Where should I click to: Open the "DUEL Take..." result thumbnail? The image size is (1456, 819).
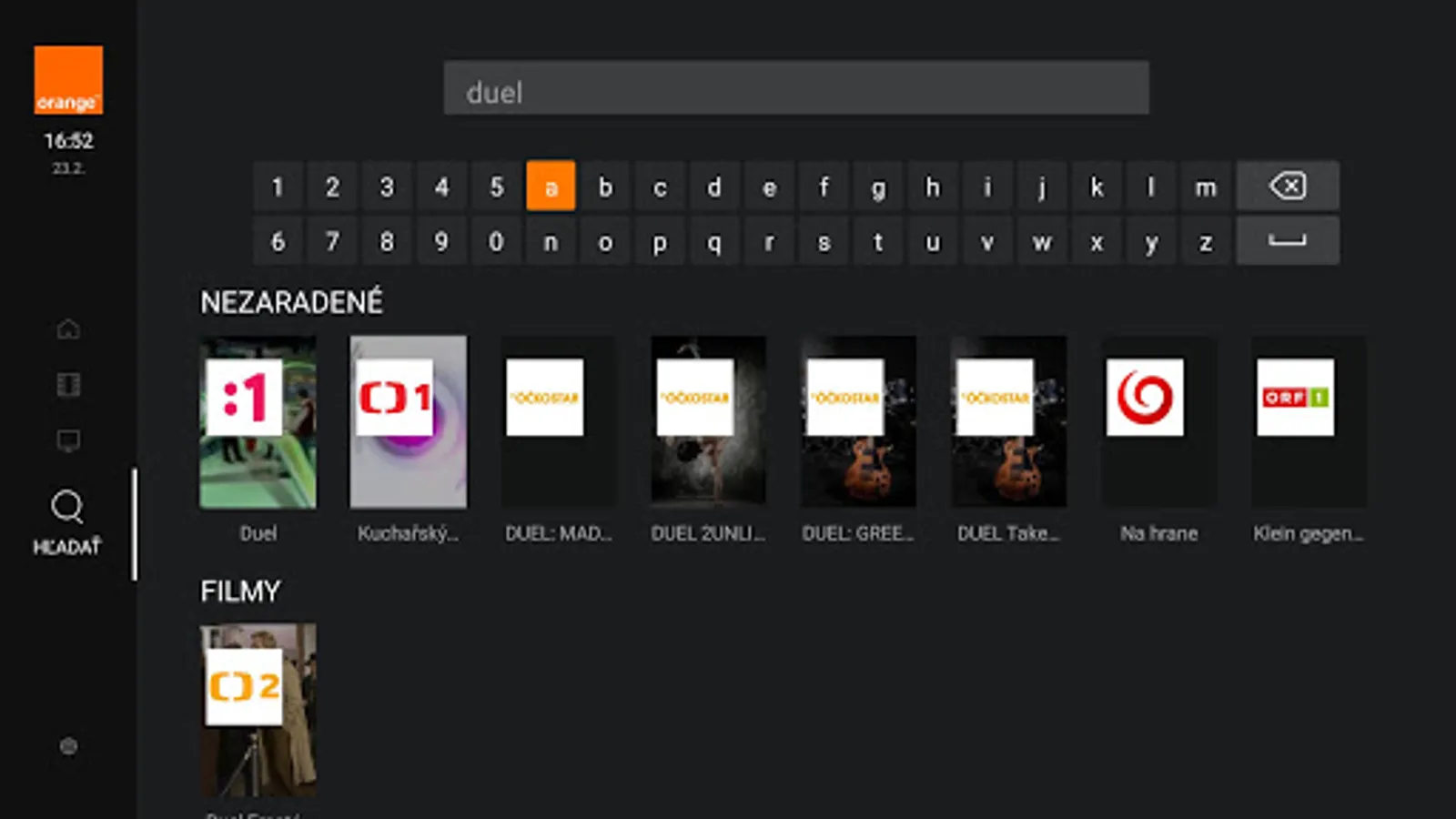1009,421
